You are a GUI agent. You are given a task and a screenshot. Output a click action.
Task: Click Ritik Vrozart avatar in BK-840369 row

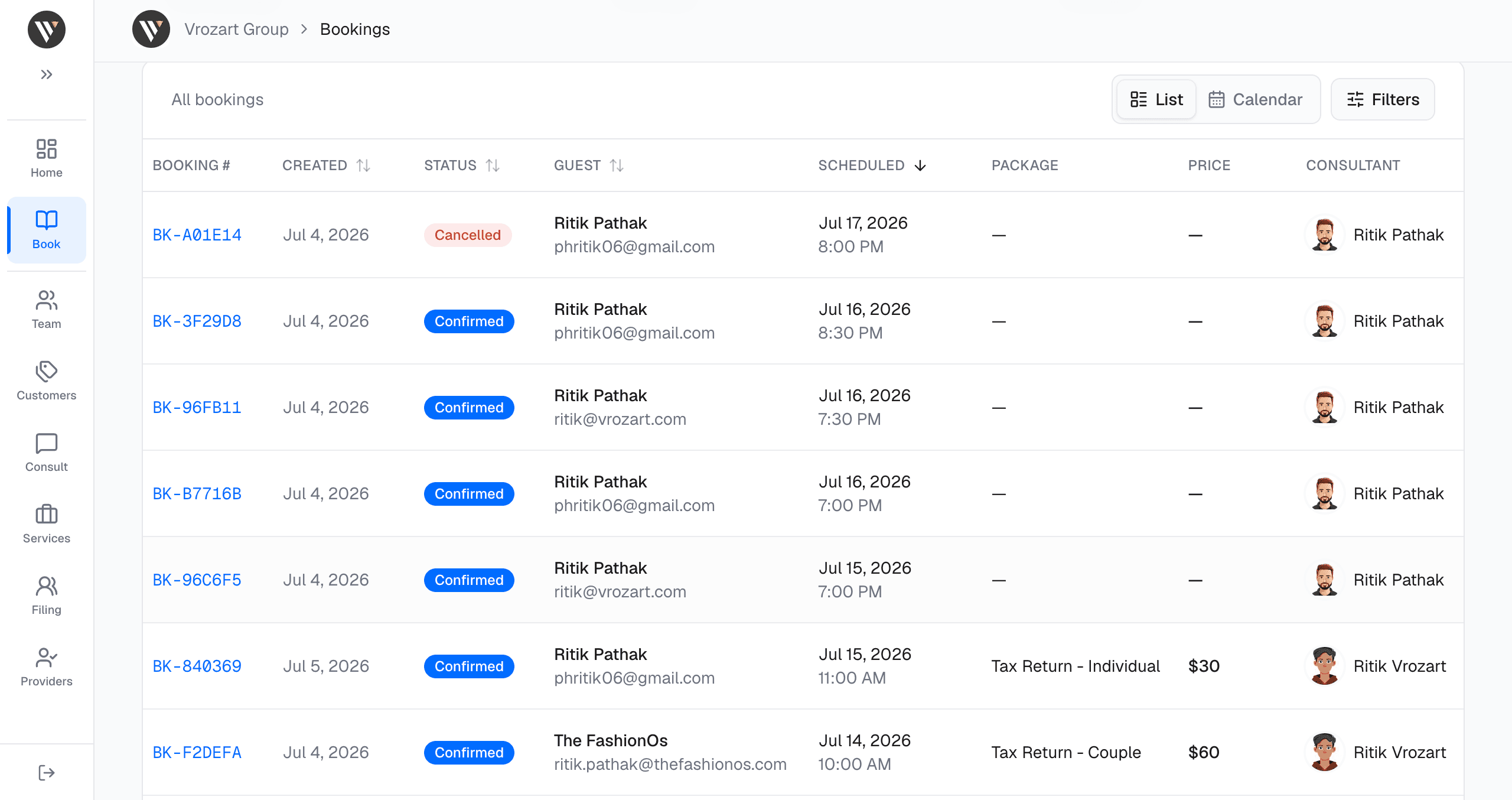(1325, 666)
